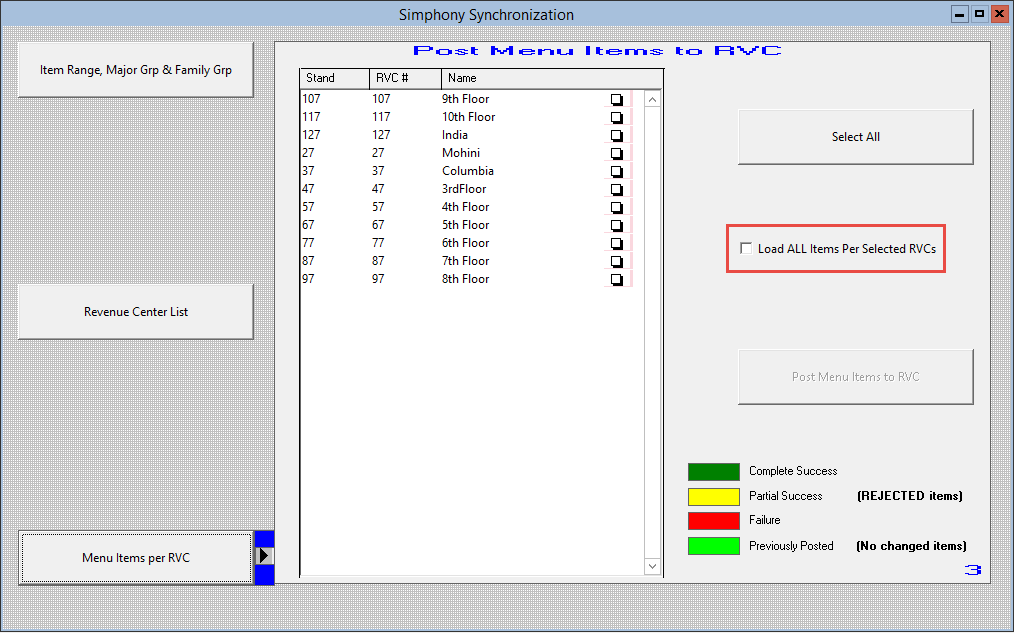The height and width of the screenshot is (633, 1014).
Task: Check the box for 3rdFloor row
Action: coord(616,190)
